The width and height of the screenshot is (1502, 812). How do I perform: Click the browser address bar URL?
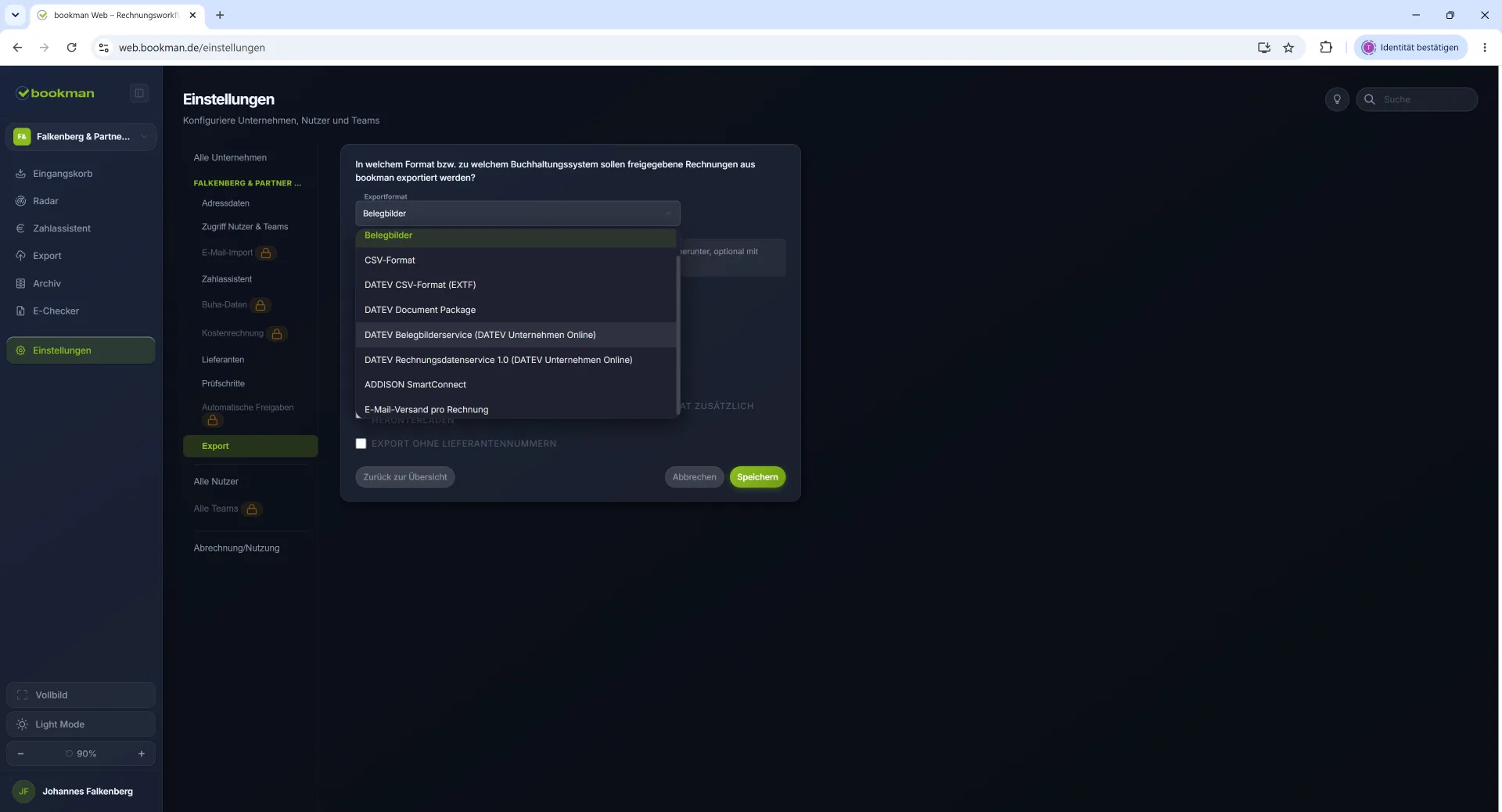point(192,48)
